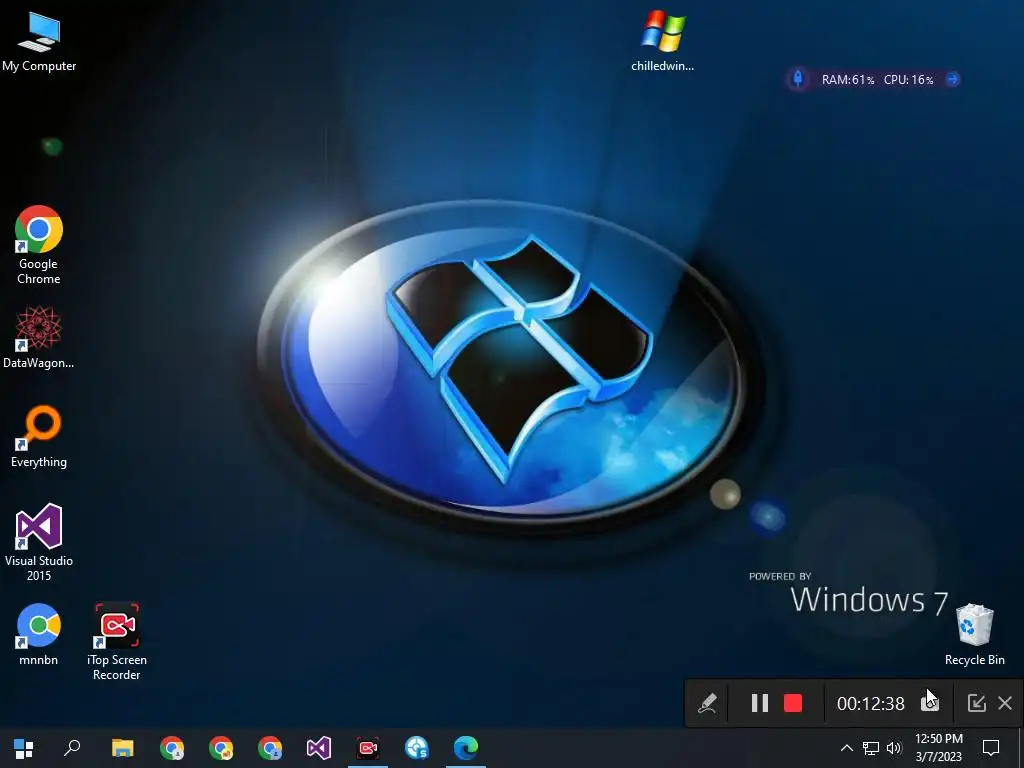
Task: Open the annotation pen tool on the recorder bar
Action: click(x=707, y=703)
